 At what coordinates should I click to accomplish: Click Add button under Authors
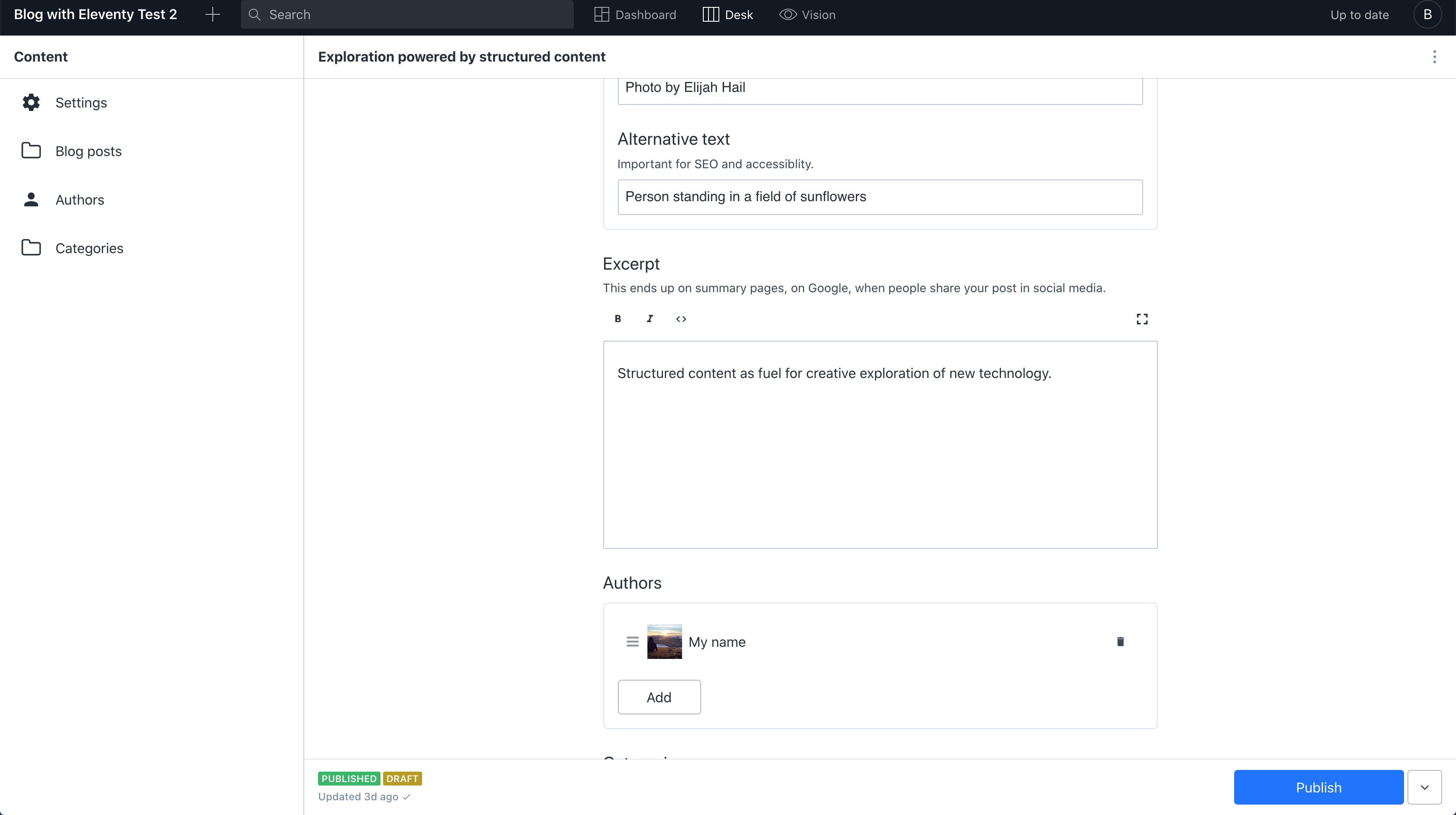[659, 697]
